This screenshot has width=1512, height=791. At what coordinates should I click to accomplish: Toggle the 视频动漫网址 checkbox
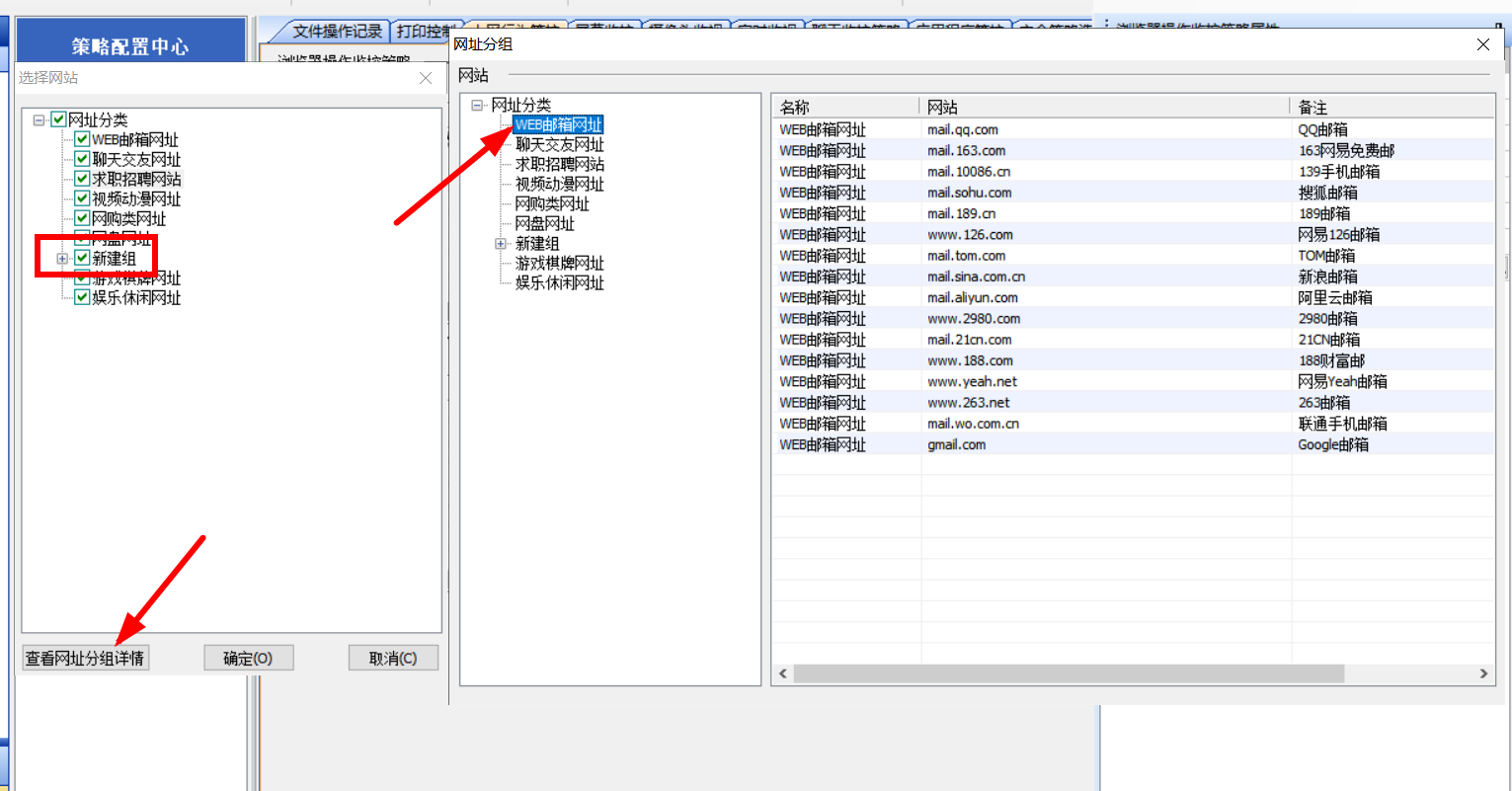click(82, 198)
